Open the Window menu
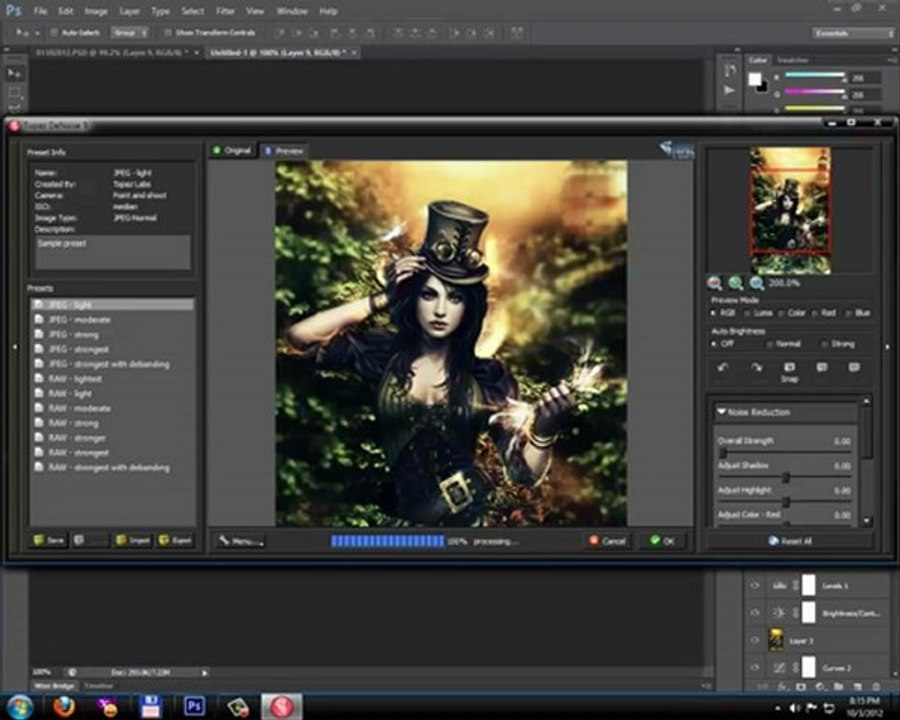900x720 pixels. (x=292, y=11)
